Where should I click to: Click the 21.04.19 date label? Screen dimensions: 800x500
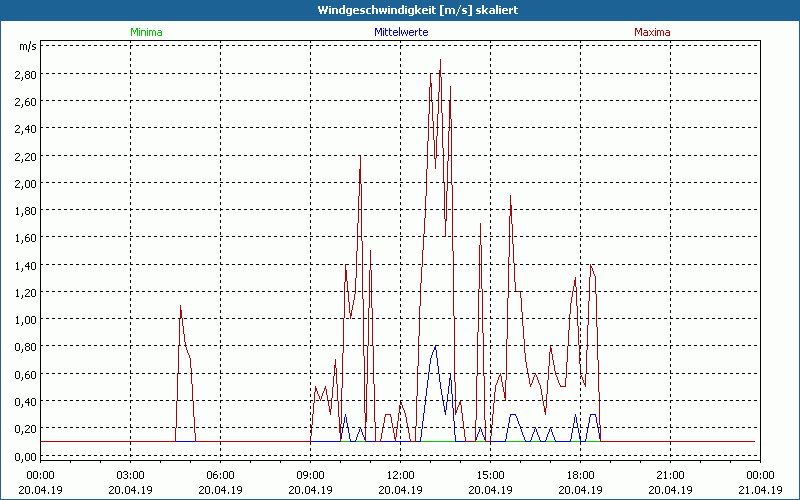[x=760, y=490]
